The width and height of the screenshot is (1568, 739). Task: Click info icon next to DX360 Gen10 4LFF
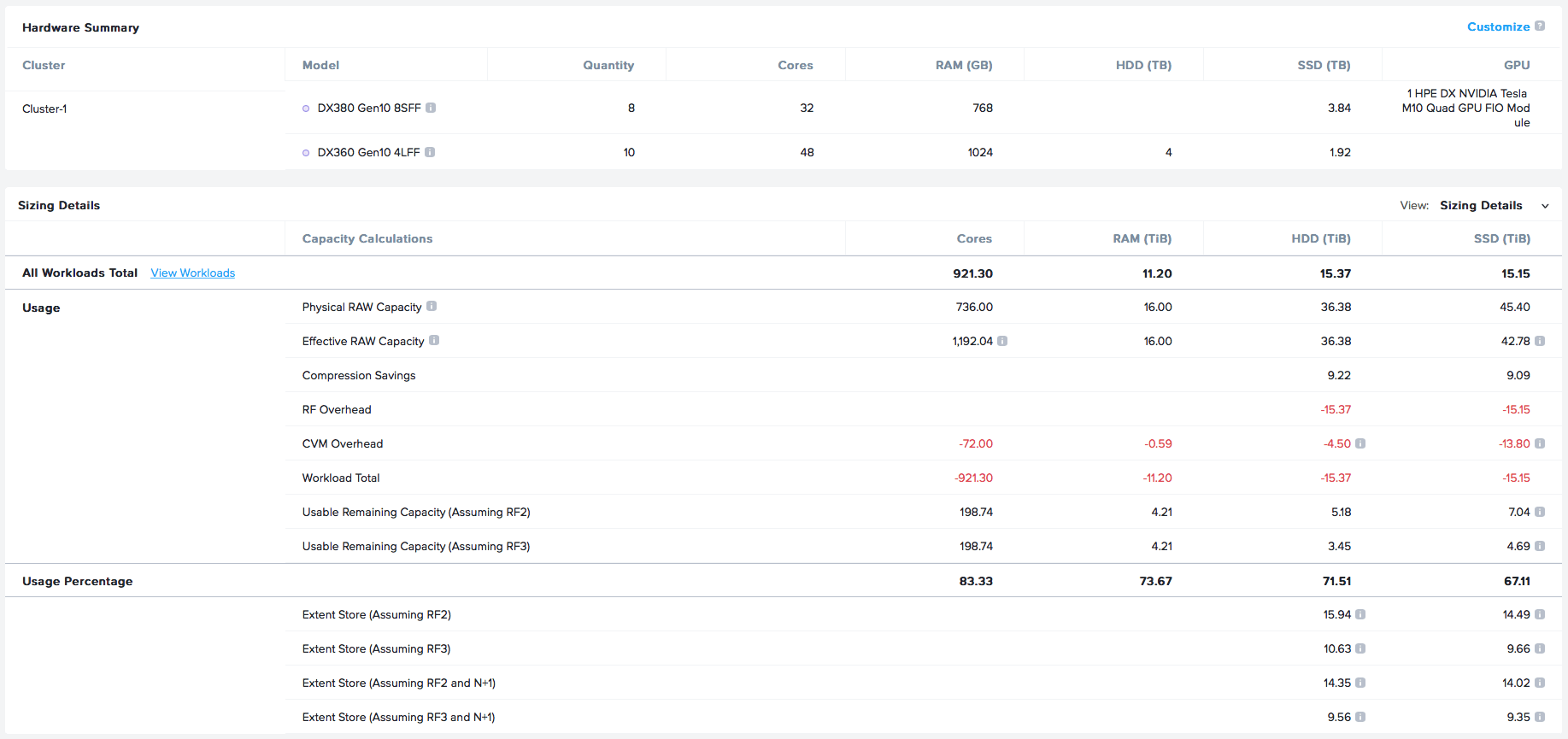[430, 152]
